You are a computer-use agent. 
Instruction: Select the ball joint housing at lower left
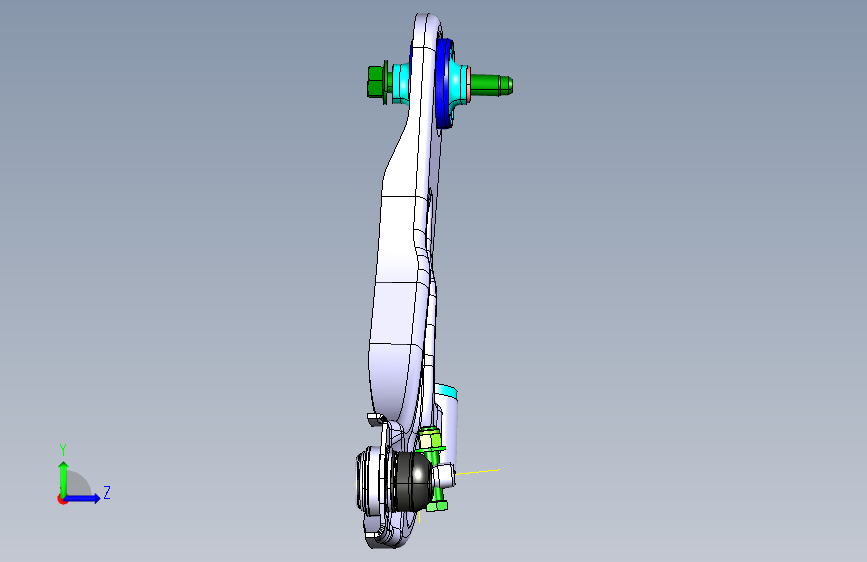tap(374, 482)
